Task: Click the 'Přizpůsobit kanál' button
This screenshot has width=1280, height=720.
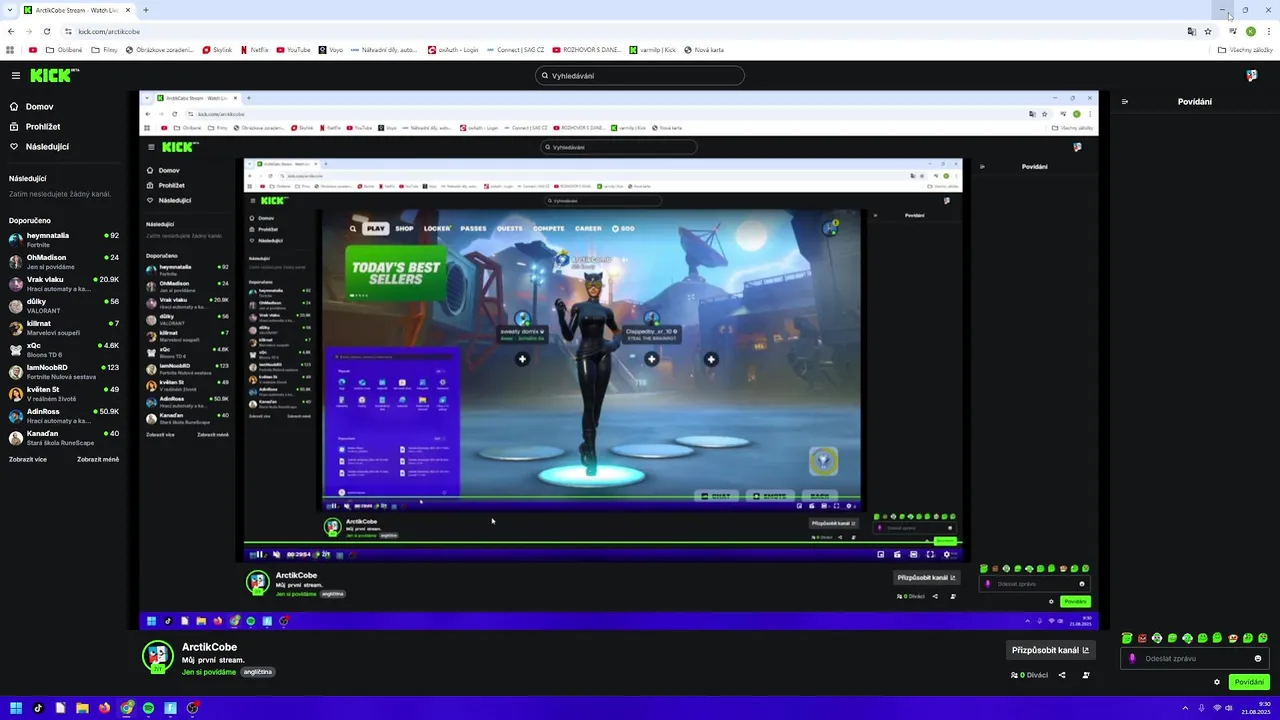Action: click(1050, 650)
